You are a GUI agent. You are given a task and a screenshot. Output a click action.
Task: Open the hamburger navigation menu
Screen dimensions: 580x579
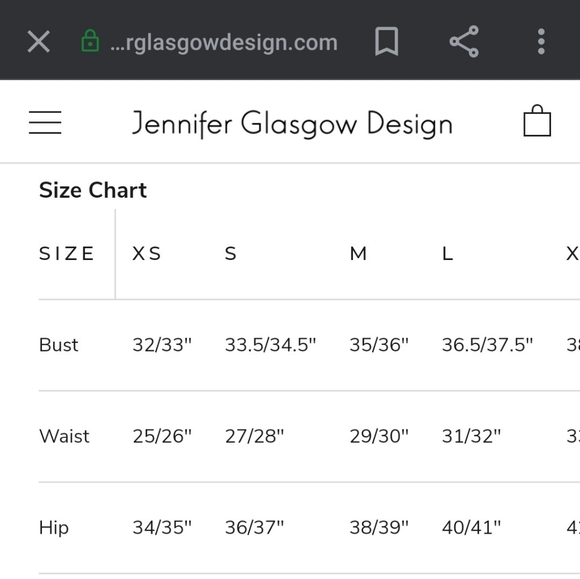pyautogui.click(x=45, y=122)
